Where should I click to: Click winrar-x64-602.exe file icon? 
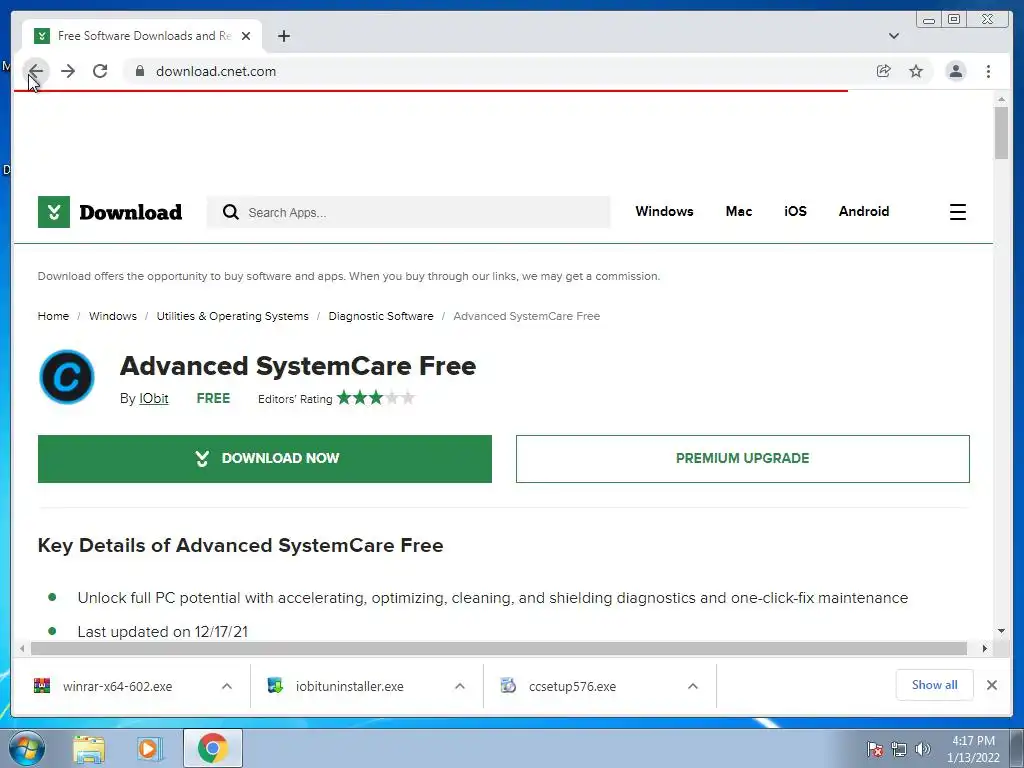coord(42,686)
